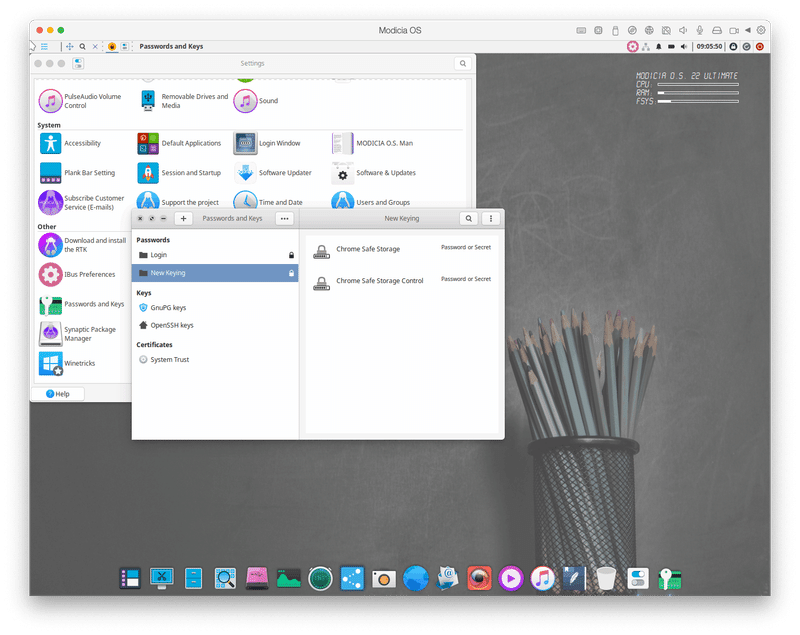Open the Software Updater settings icon
This screenshot has width=800, height=635.
(x=245, y=172)
